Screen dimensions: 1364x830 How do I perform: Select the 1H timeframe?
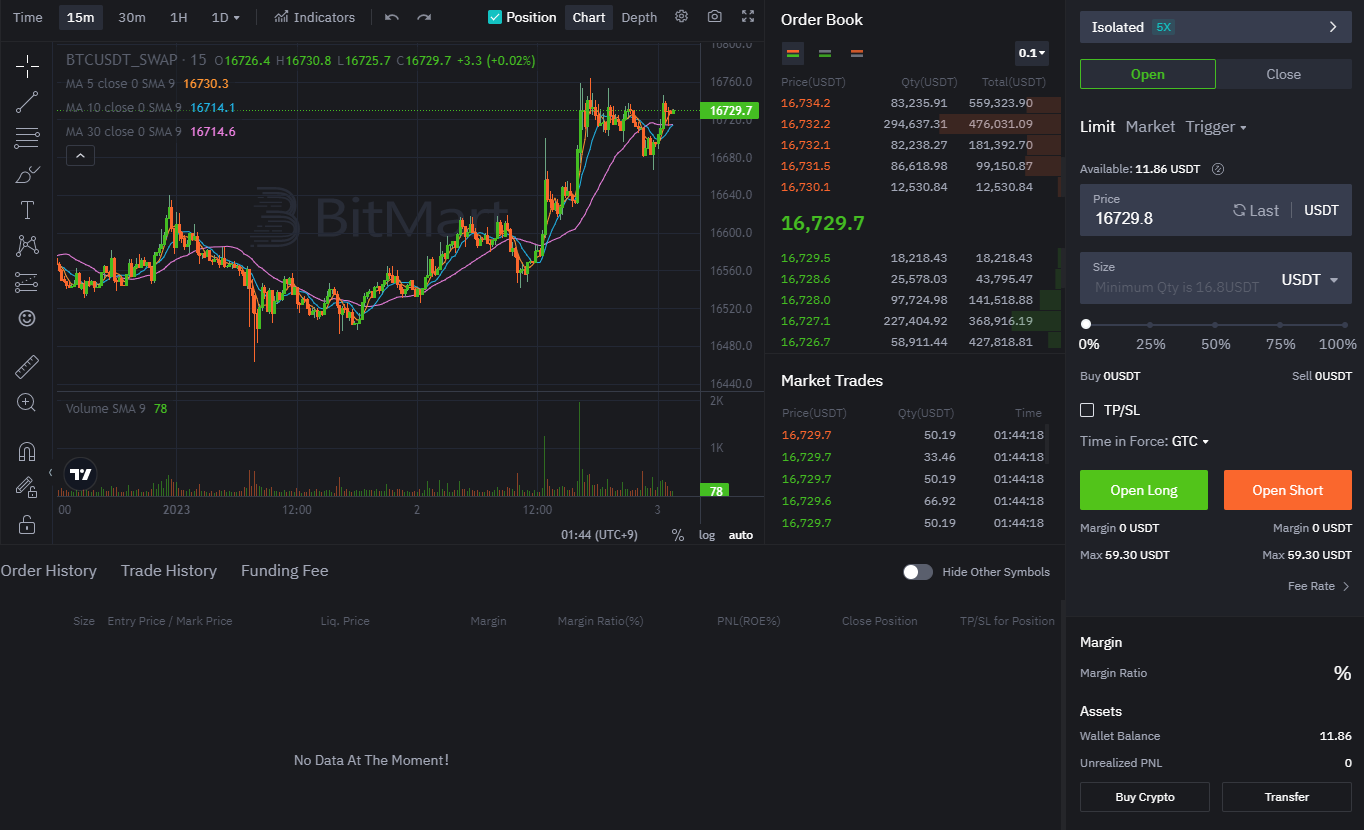coord(178,17)
